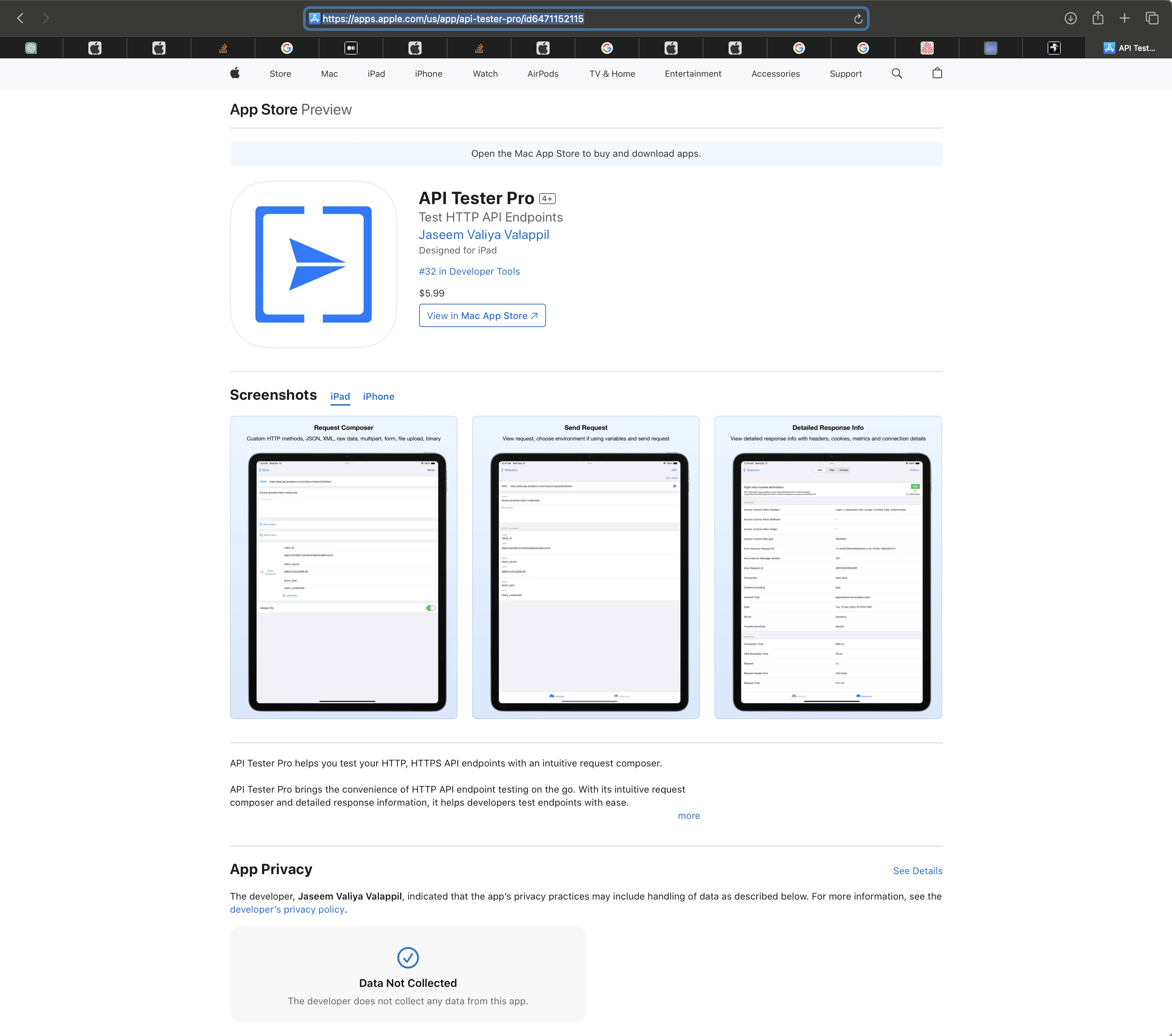Open the Watch menu item
Image resolution: width=1172 pixels, height=1036 pixels.
point(485,74)
